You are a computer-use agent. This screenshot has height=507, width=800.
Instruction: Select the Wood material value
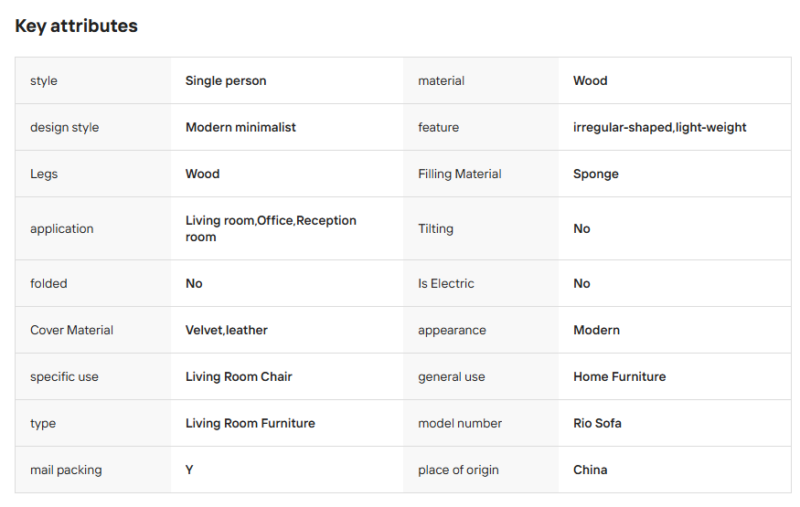click(590, 81)
